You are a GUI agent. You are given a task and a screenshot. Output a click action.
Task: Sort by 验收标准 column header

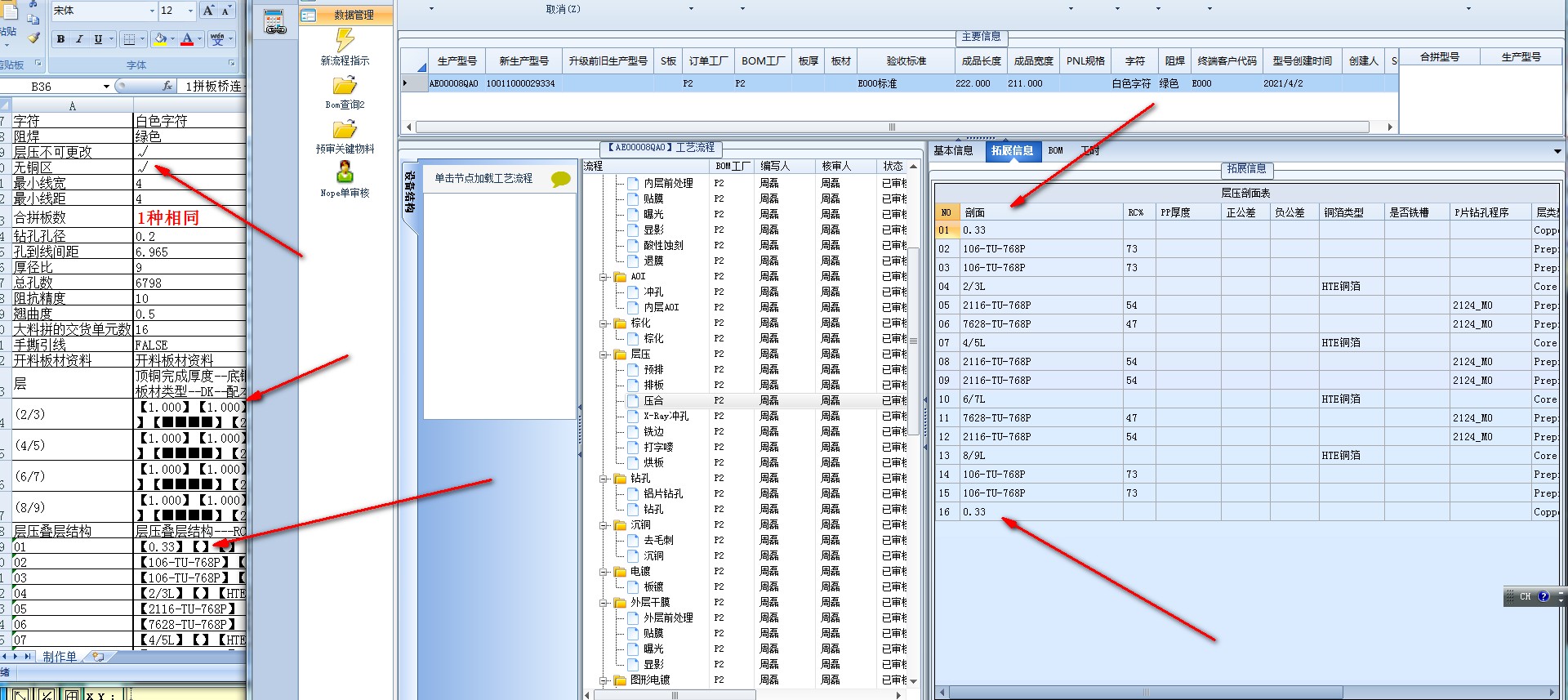(906, 61)
